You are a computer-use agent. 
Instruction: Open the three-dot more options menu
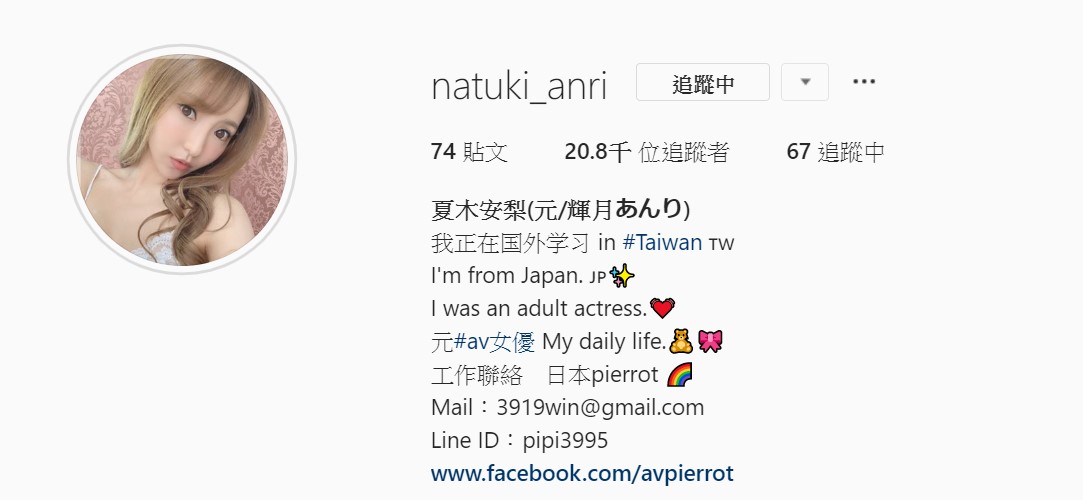863,81
